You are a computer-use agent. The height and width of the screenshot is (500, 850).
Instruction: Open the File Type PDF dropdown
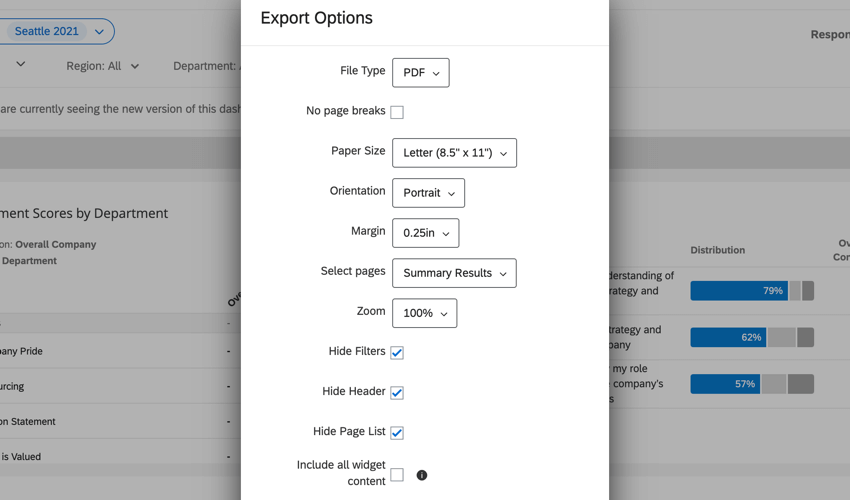point(420,73)
